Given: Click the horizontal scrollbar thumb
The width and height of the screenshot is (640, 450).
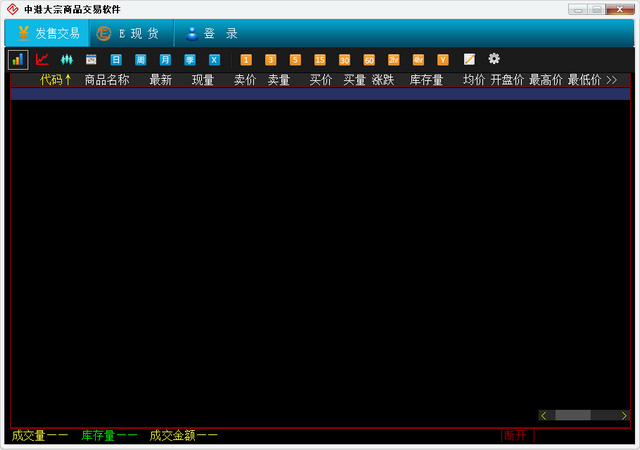Looking at the screenshot, I should pos(573,416).
